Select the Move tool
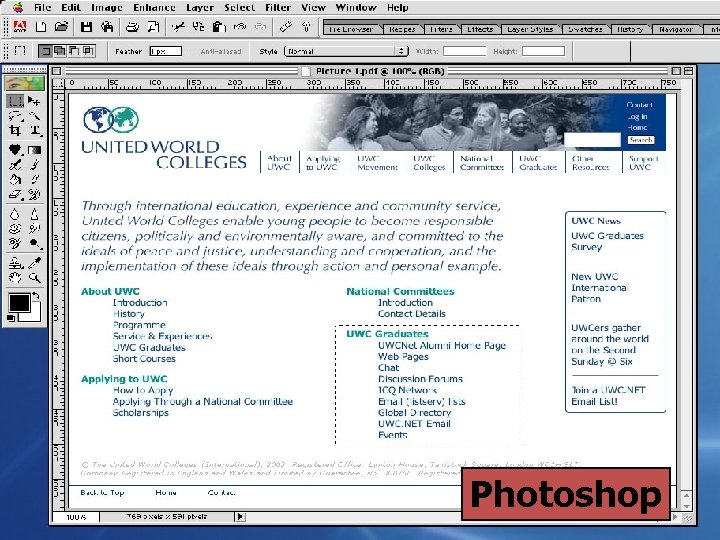 click(x=34, y=101)
